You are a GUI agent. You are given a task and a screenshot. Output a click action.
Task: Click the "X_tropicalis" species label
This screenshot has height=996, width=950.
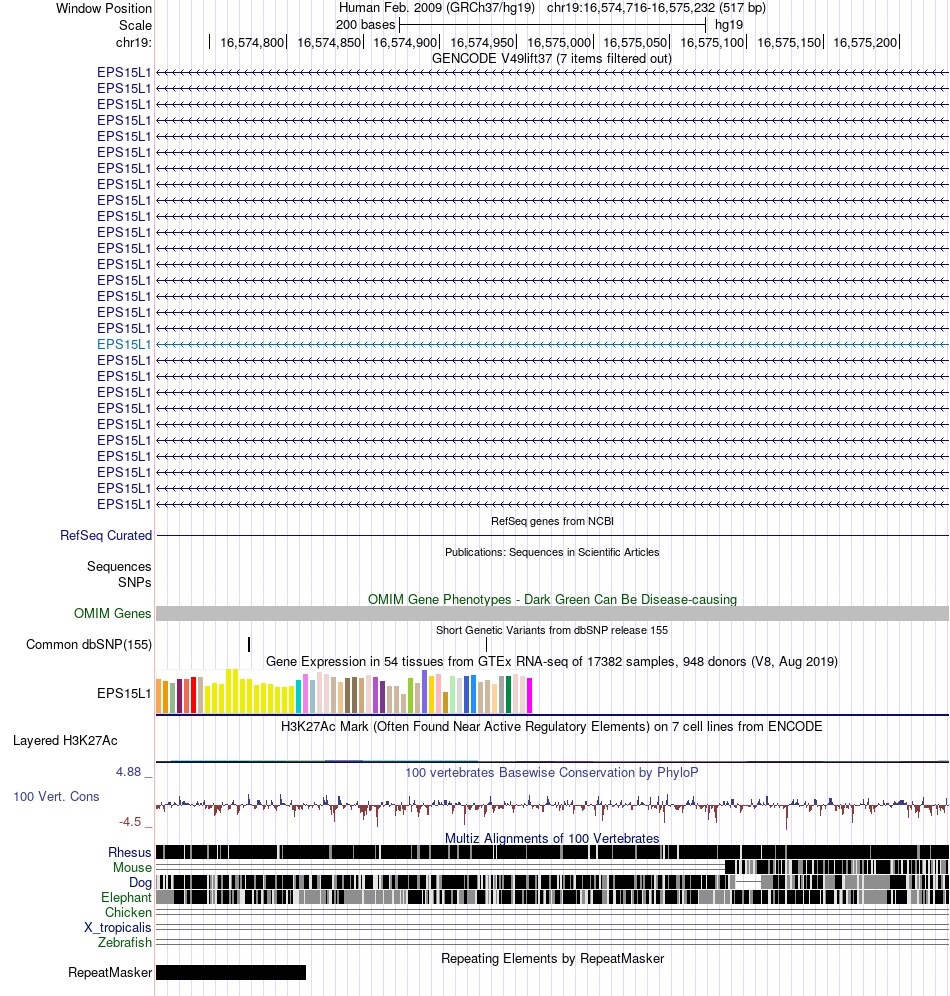[x=118, y=927]
